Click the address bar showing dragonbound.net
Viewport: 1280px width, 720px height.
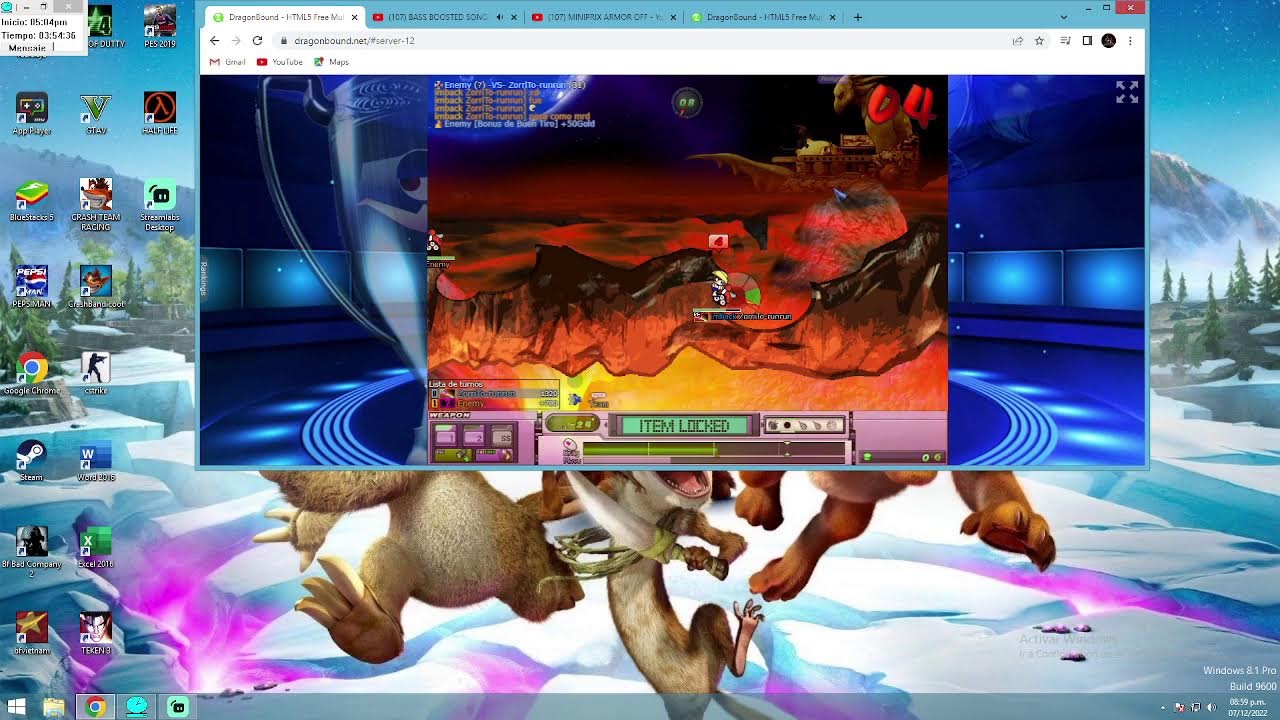(x=640, y=41)
